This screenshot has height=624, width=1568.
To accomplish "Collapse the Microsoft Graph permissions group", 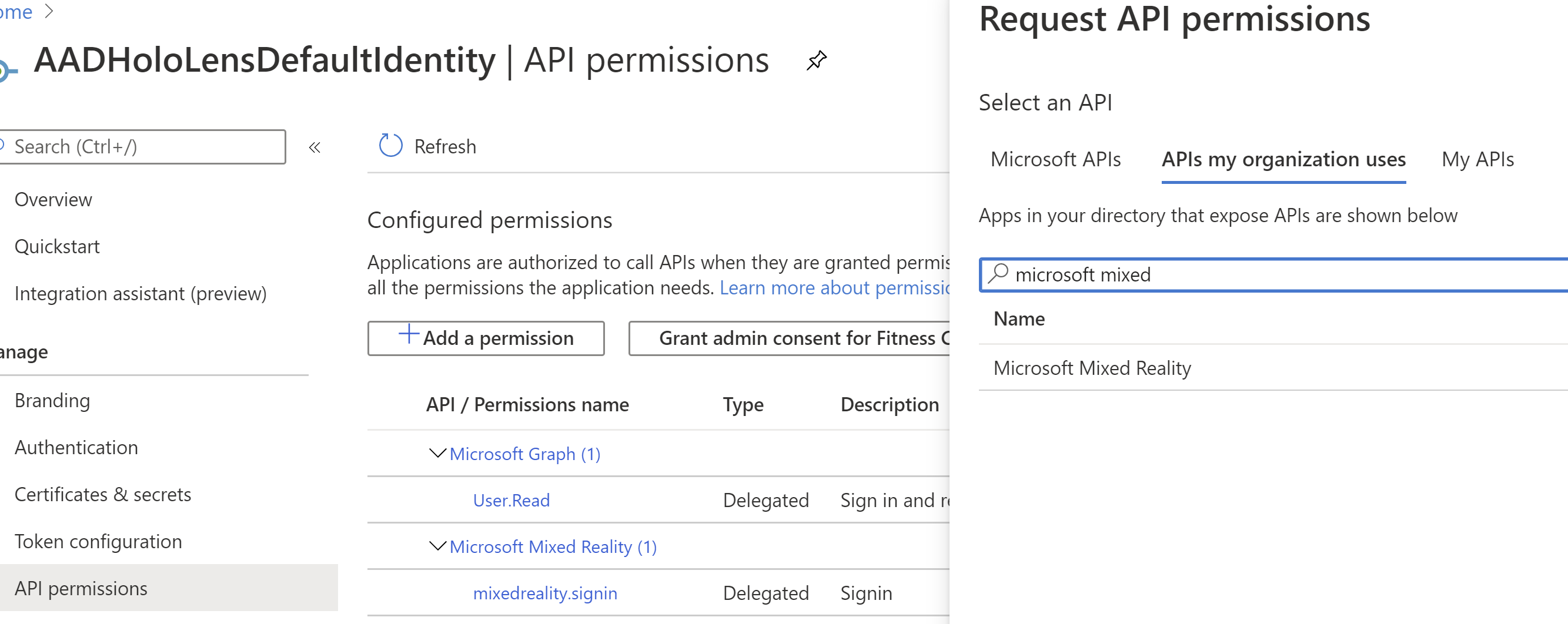I will click(x=437, y=453).
